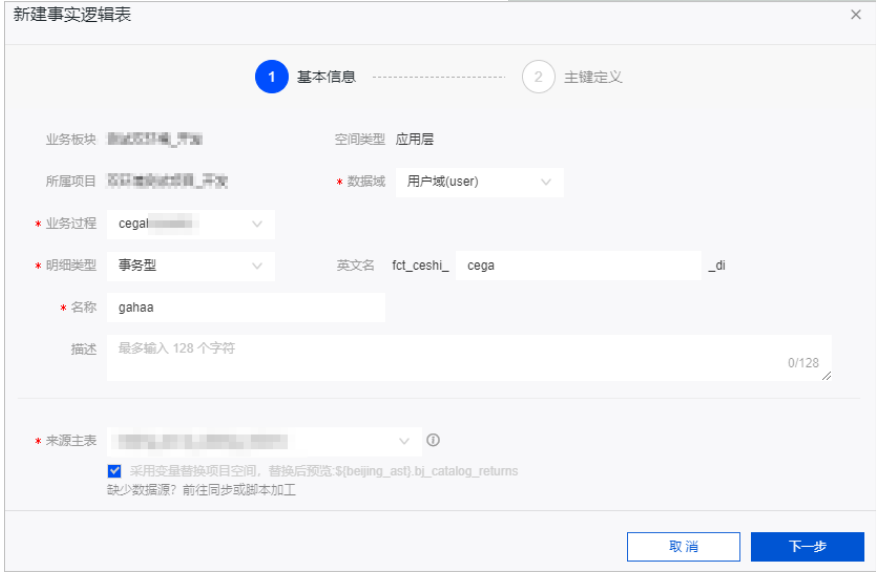The height and width of the screenshot is (575, 876).
Task: Click the 取消 button
Action: 683,546
